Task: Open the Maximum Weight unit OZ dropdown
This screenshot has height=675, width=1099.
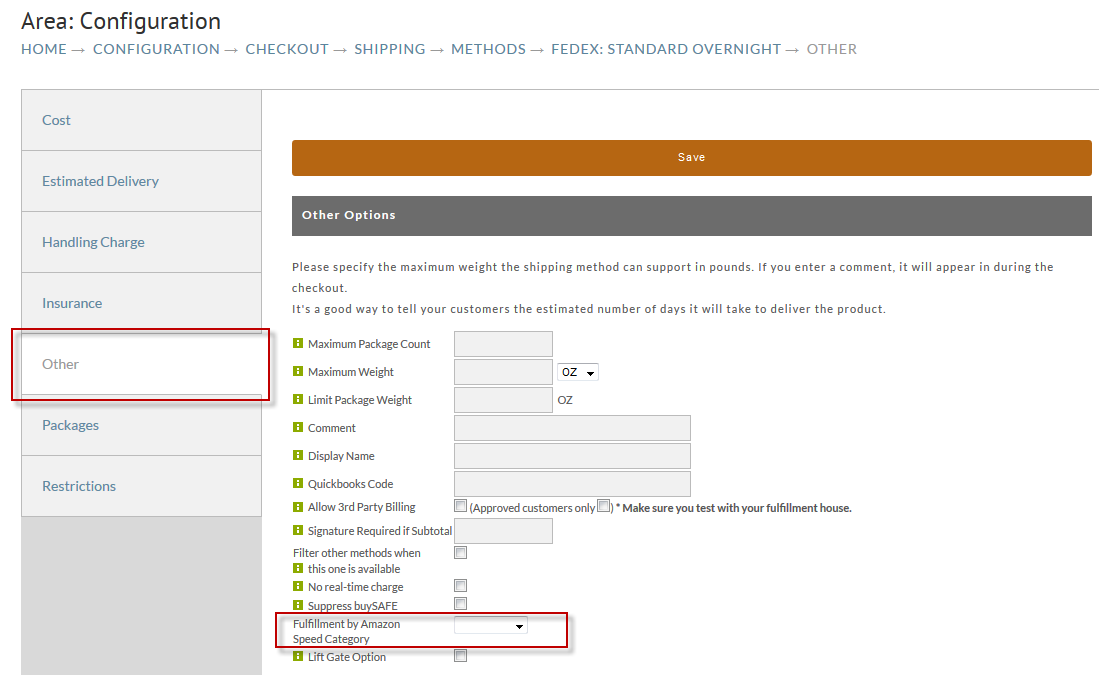Action: (578, 372)
